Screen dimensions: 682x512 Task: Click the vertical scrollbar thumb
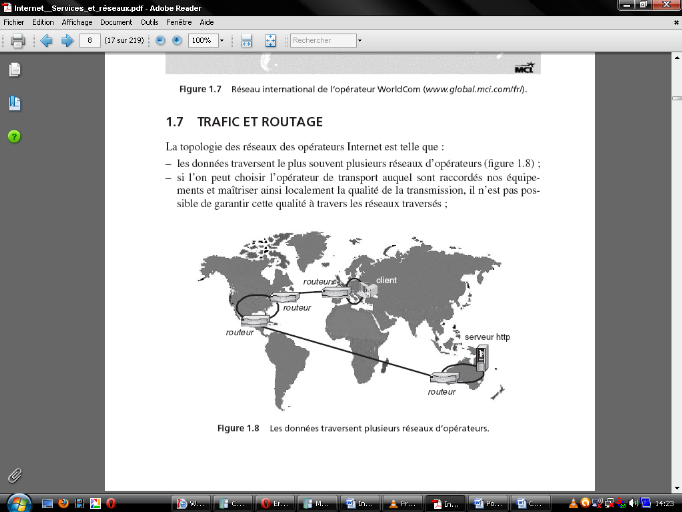[x=677, y=98]
